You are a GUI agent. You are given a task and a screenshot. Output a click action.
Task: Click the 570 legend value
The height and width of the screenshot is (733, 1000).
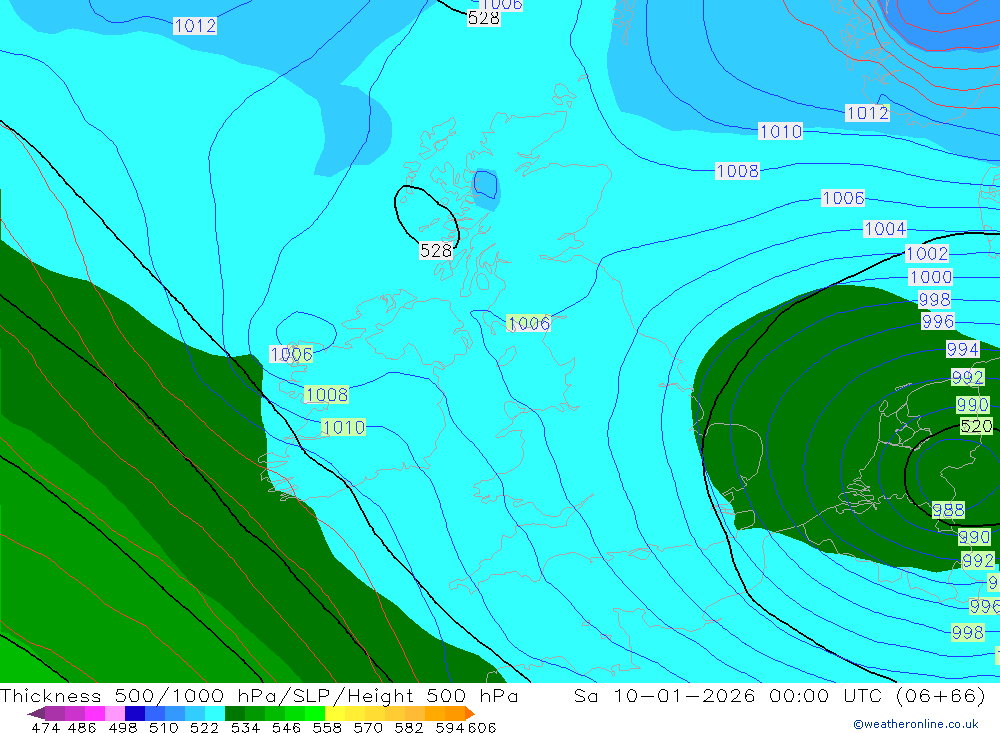click(368, 727)
